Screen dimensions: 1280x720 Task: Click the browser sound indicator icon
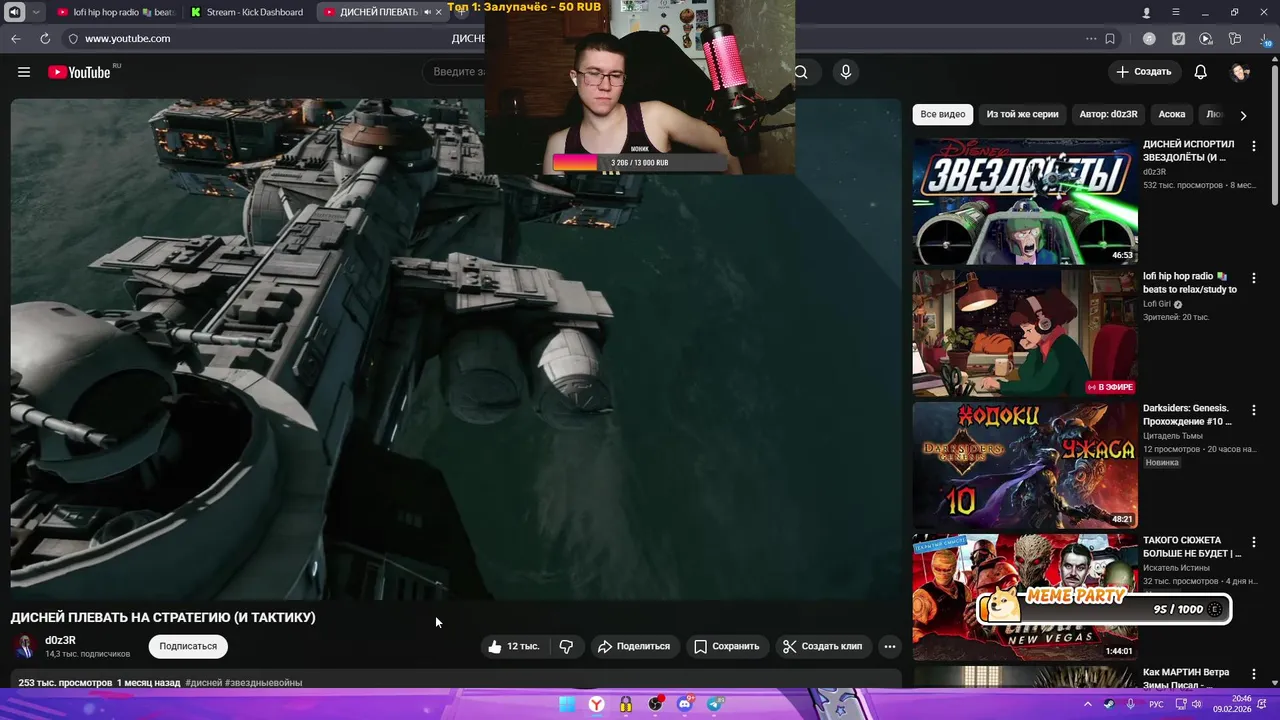pos(15,12)
